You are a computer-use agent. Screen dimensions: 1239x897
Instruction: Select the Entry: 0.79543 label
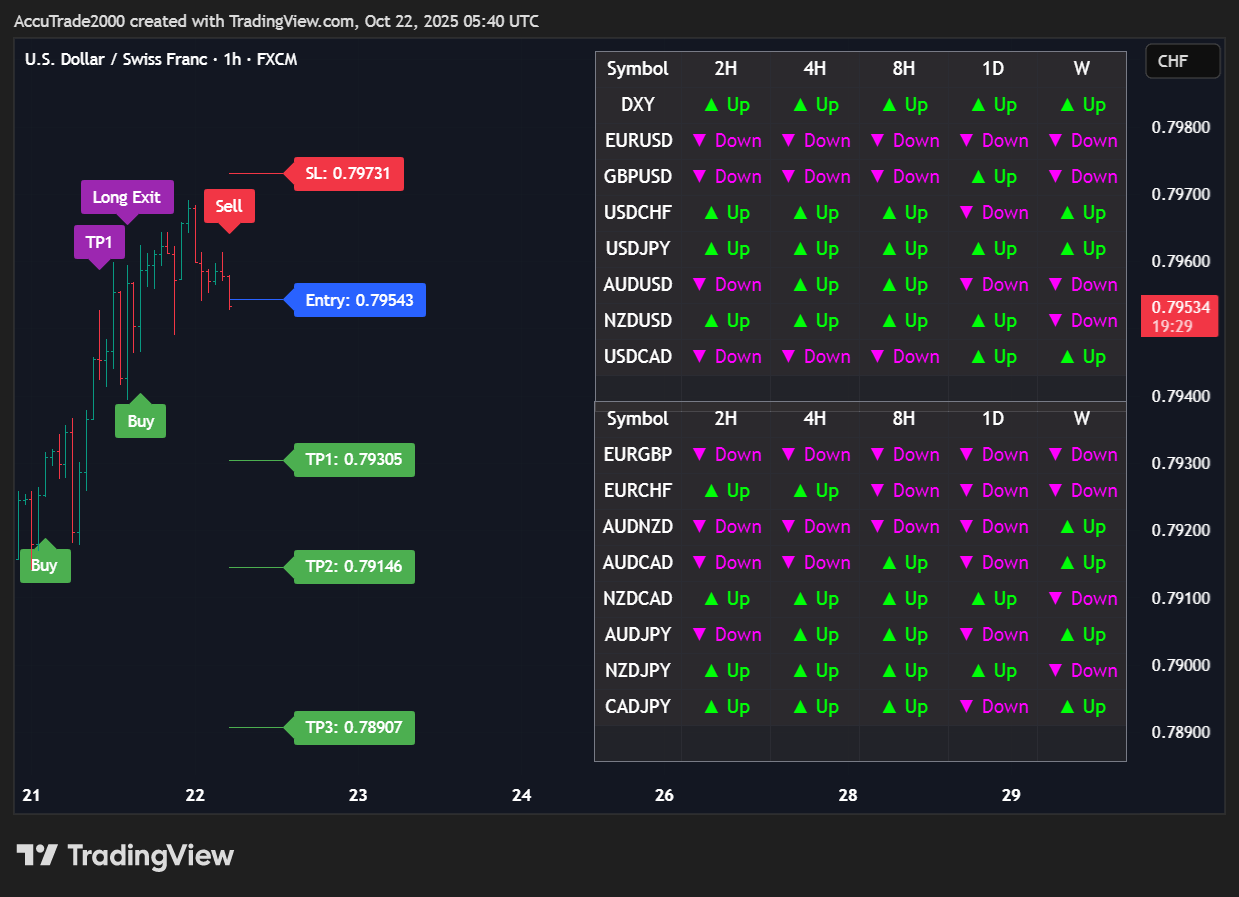(359, 300)
